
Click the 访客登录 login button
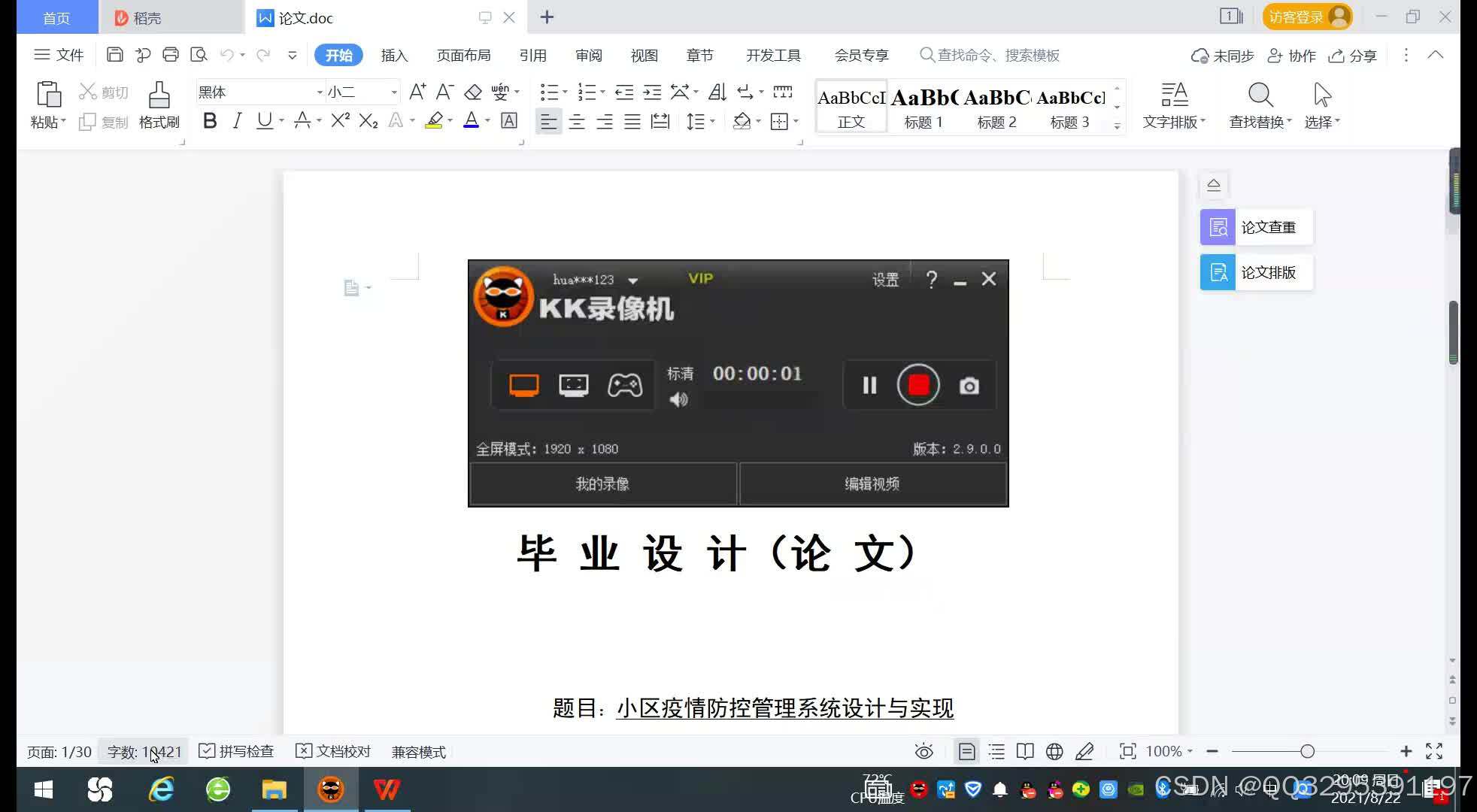coord(1307,17)
